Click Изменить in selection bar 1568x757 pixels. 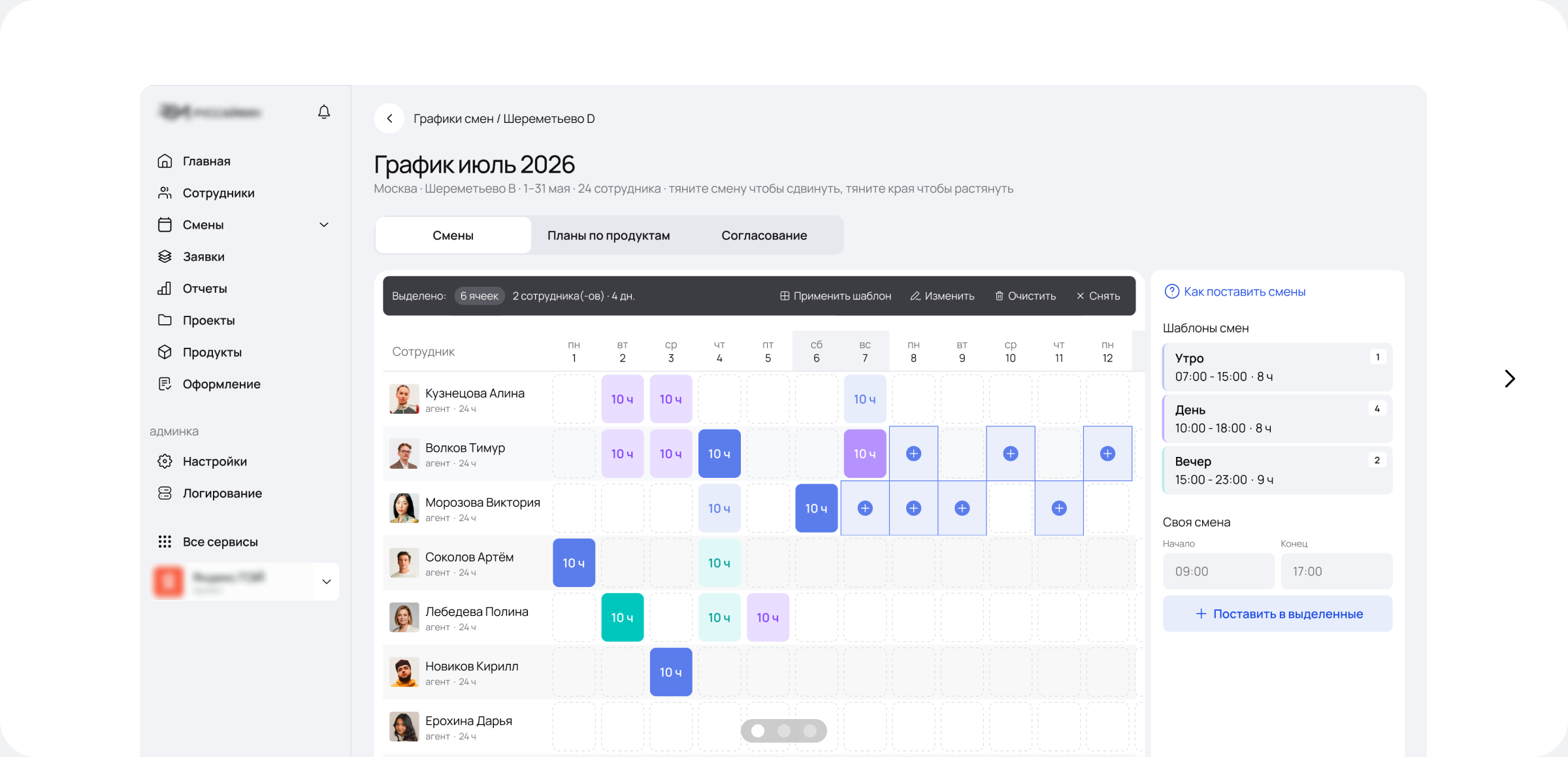942,296
